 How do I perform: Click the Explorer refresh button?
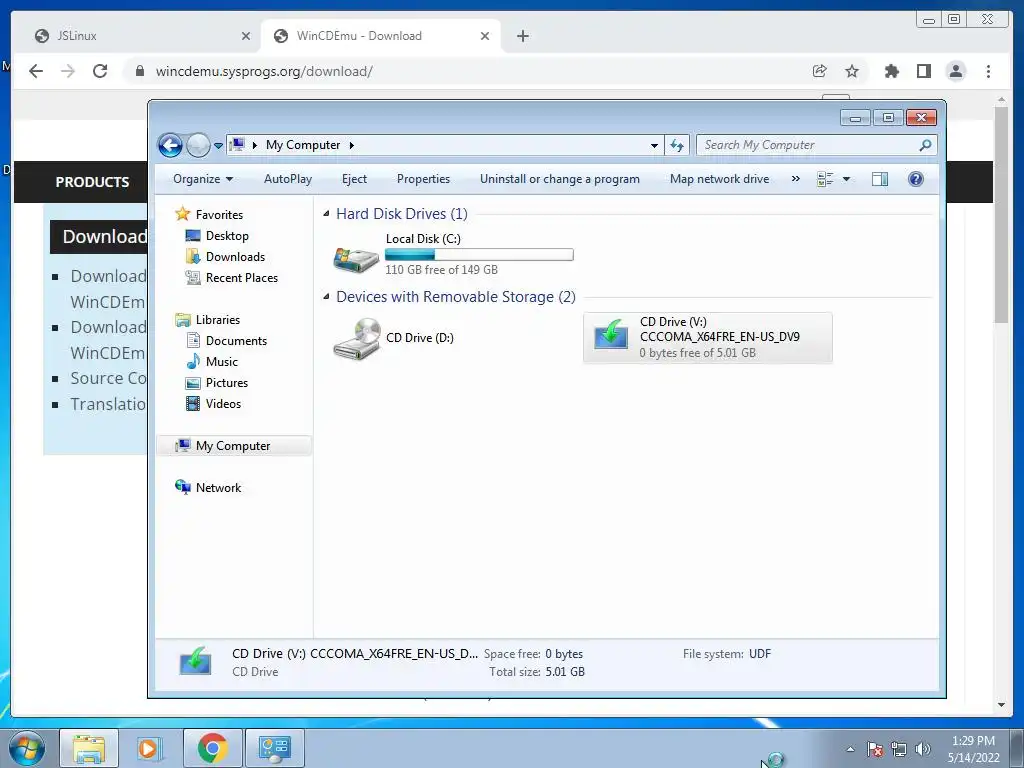tap(677, 146)
